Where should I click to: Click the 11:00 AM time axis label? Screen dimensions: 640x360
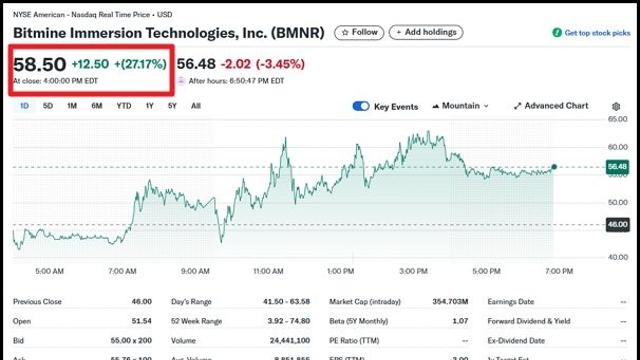pos(268,271)
